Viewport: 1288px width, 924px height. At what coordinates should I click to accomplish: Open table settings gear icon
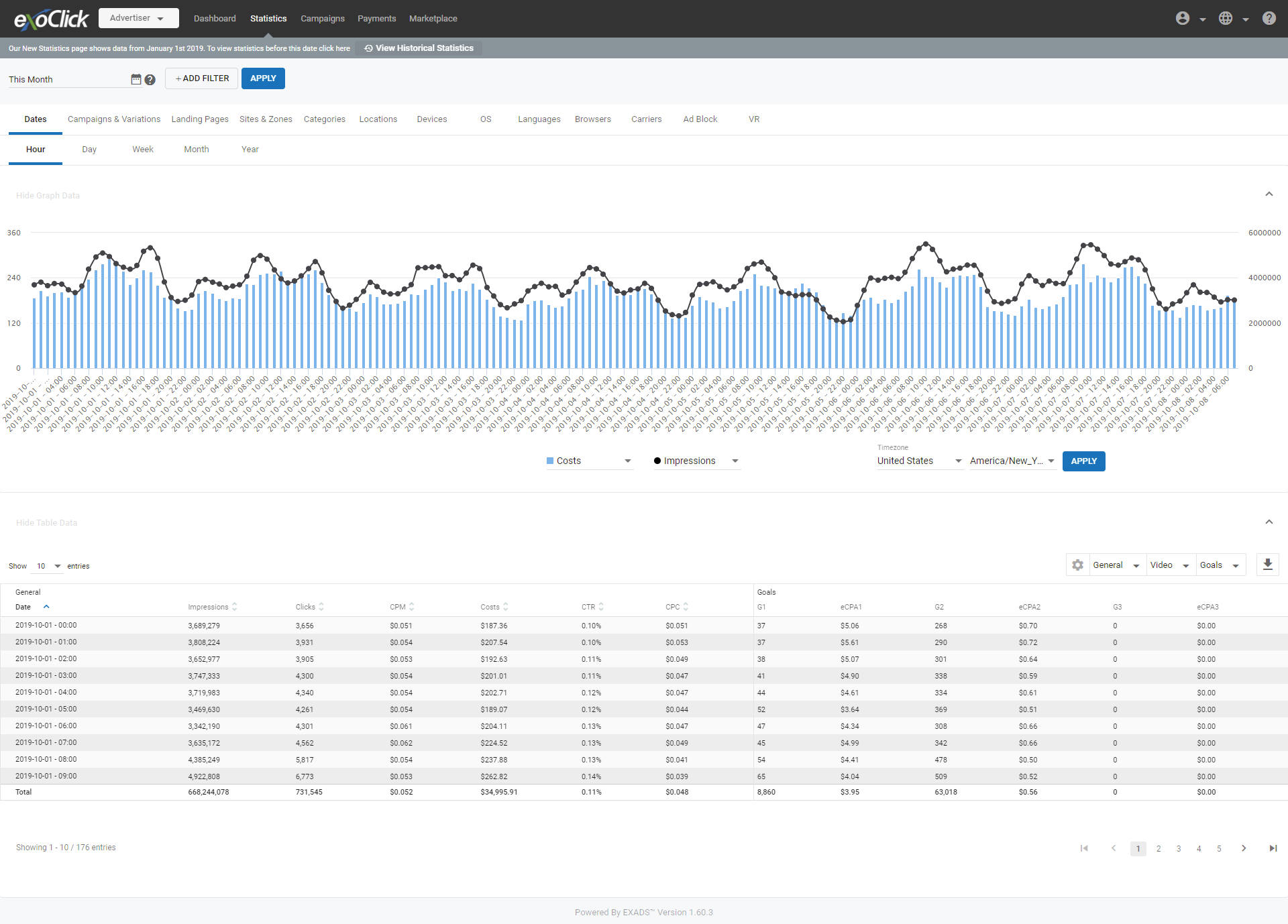(1077, 565)
